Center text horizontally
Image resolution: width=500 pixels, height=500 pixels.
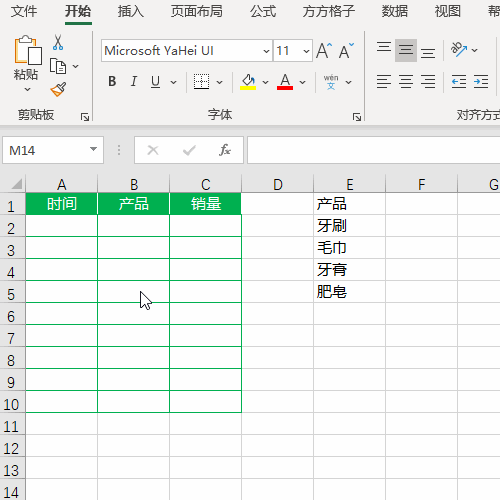pos(406,82)
